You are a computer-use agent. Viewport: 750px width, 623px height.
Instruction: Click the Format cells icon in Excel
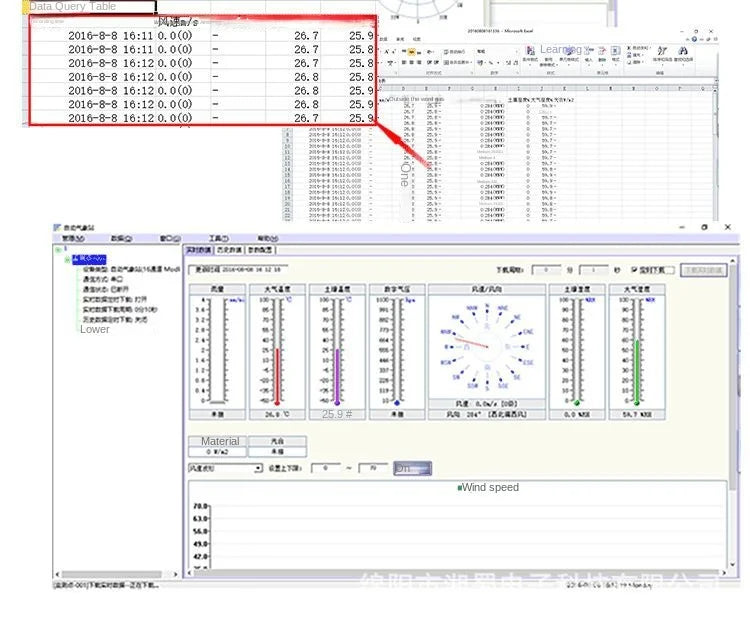[x=616, y=51]
